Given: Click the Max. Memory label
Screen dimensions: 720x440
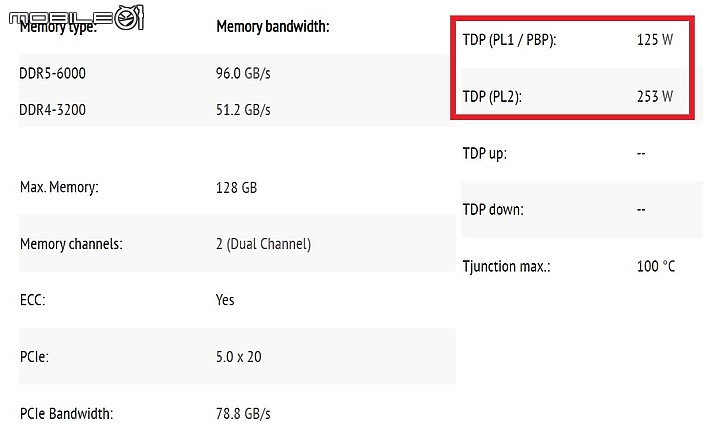Looking at the screenshot, I should coord(59,187).
